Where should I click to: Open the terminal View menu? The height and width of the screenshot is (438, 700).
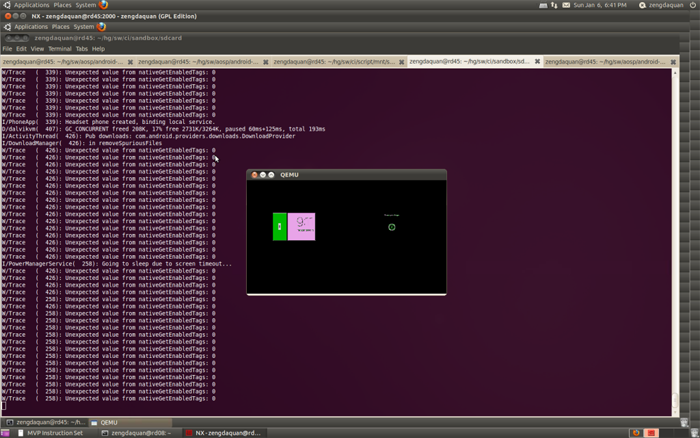(37, 49)
